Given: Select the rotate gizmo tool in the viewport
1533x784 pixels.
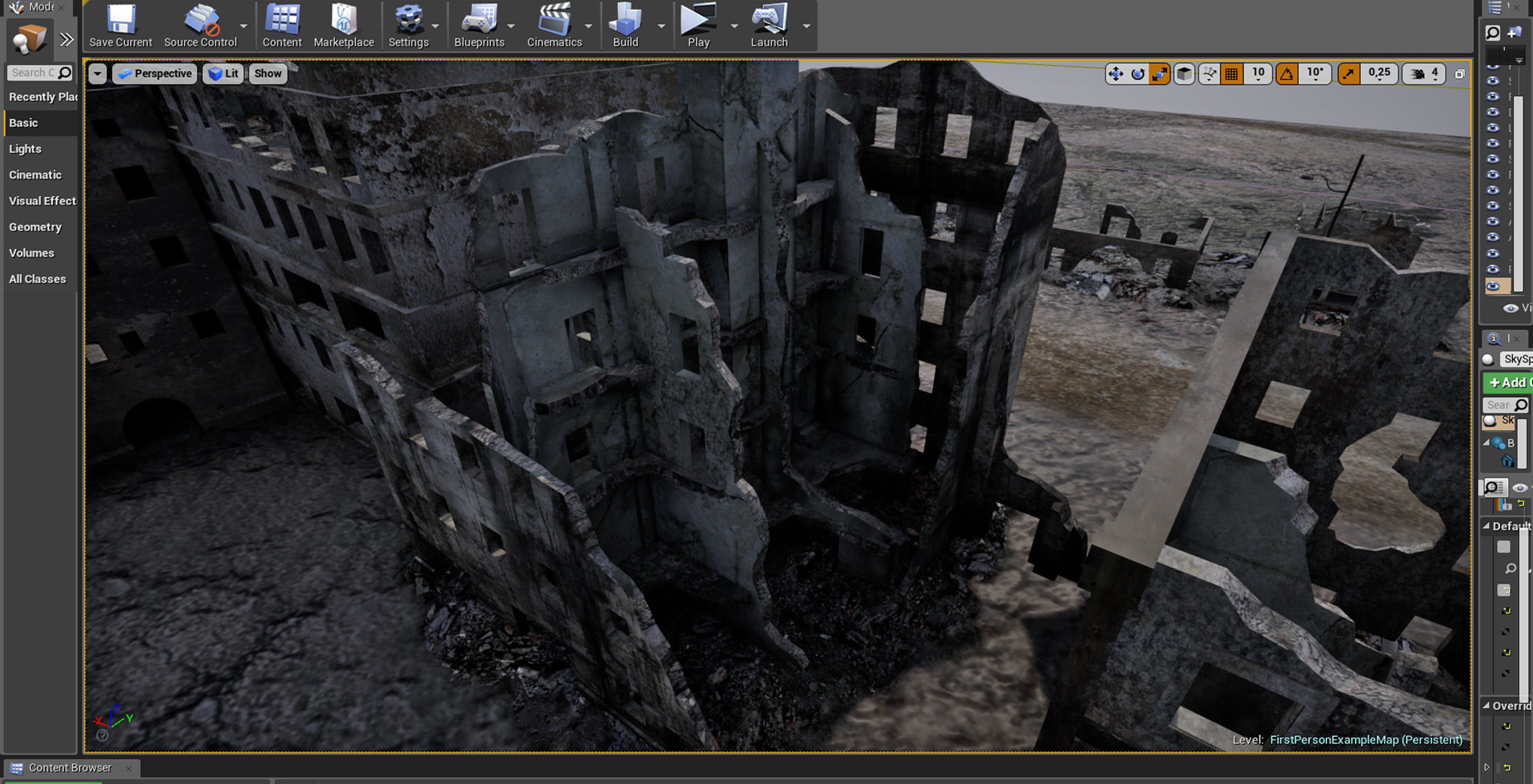Looking at the screenshot, I should [x=1137, y=74].
